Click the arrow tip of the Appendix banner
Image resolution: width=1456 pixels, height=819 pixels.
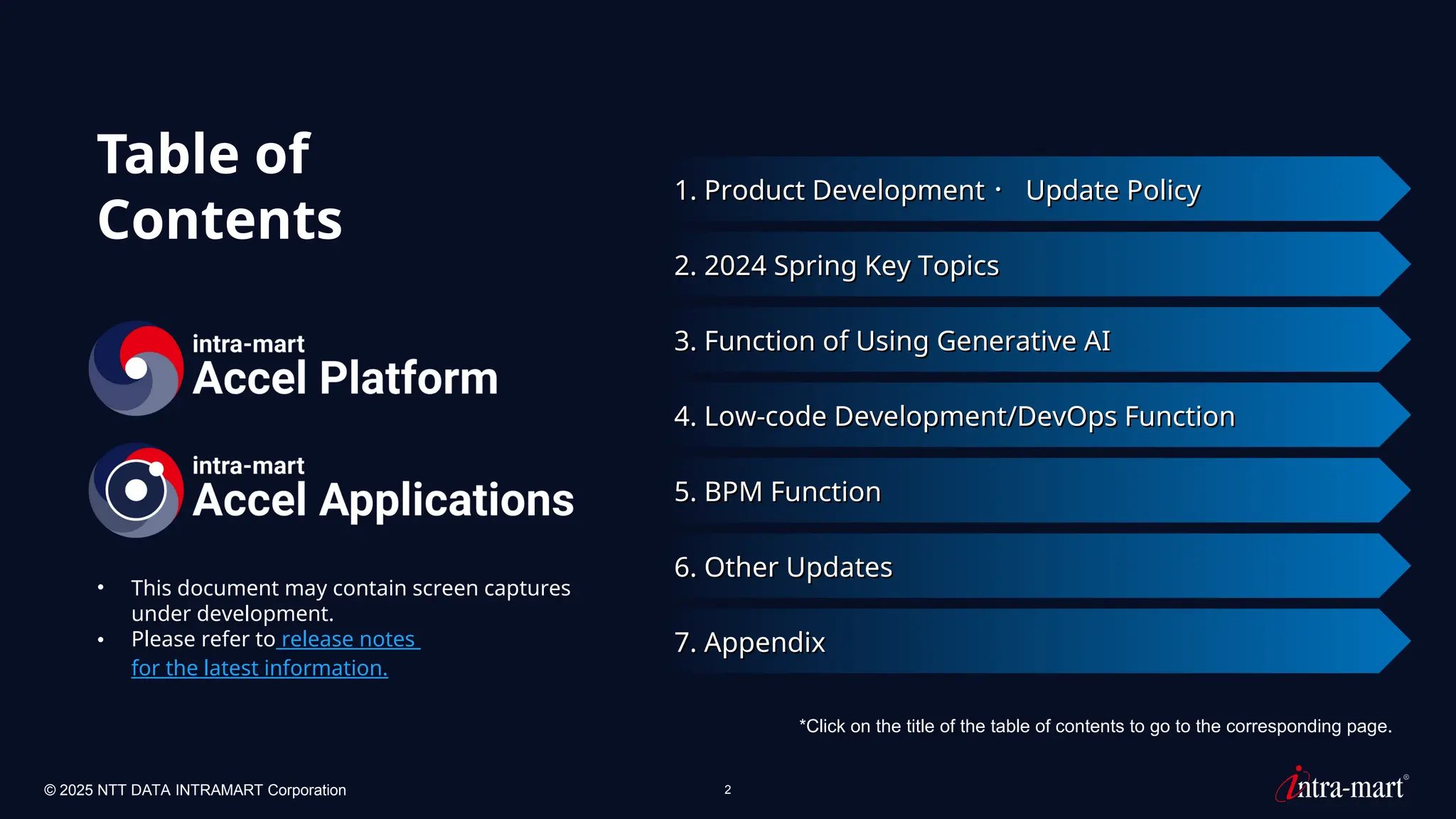click(x=1394, y=641)
